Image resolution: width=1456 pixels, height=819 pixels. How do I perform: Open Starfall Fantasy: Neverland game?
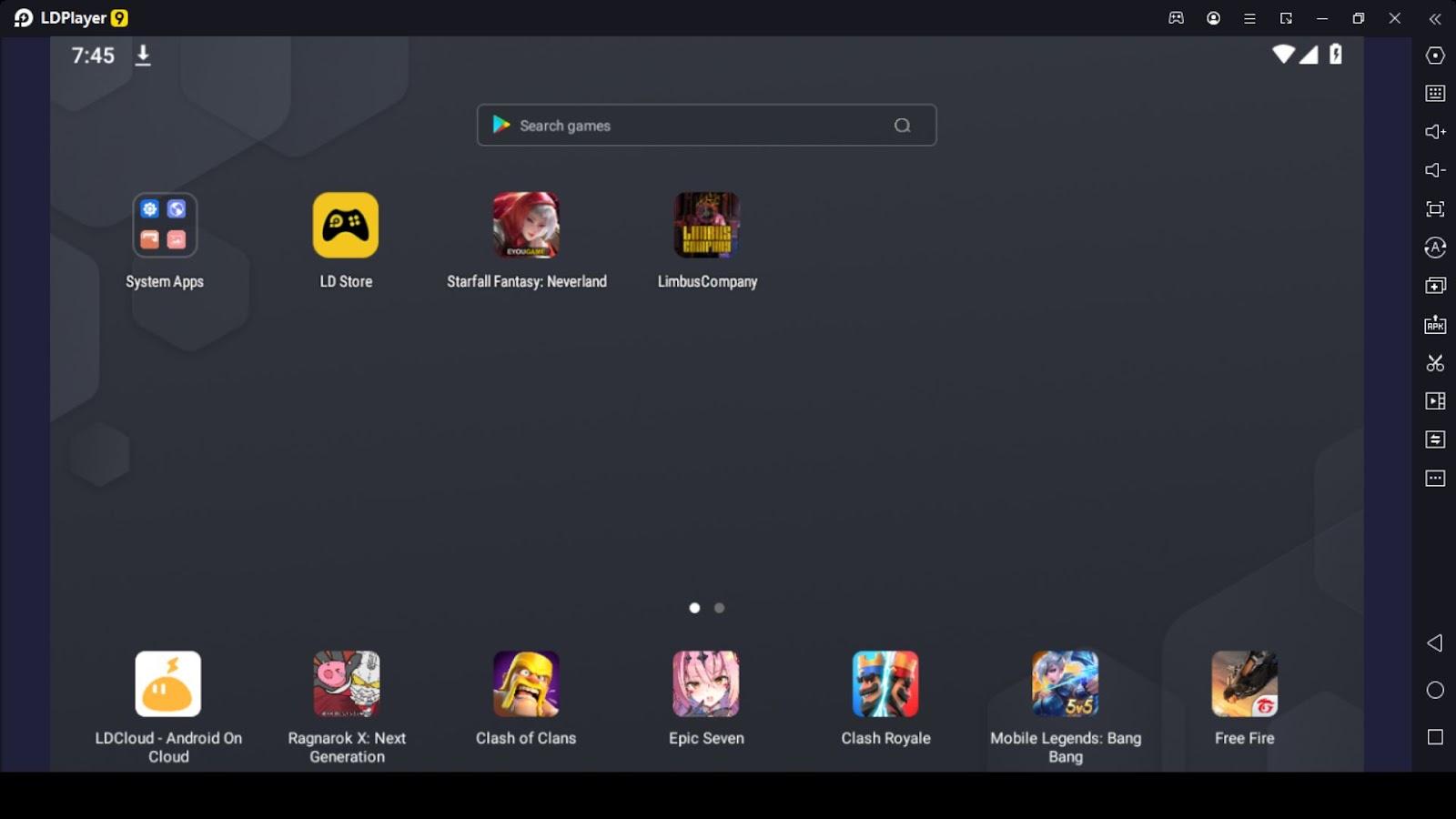coord(526,225)
